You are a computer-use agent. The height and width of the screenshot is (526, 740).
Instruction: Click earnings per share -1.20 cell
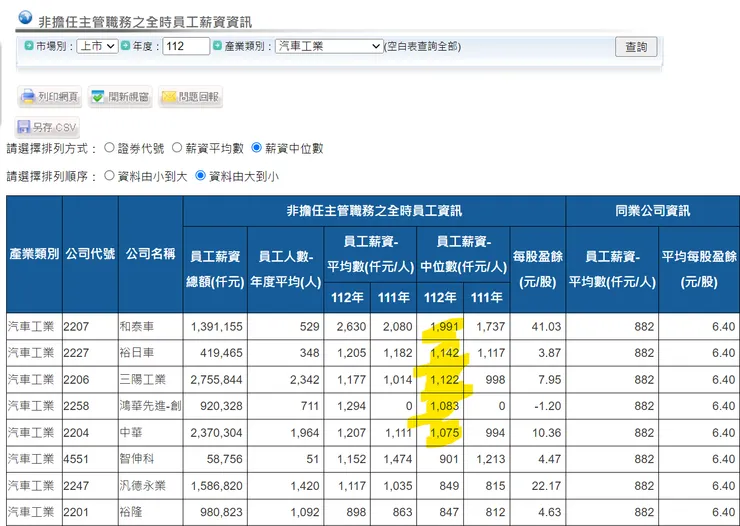[x=538, y=406]
